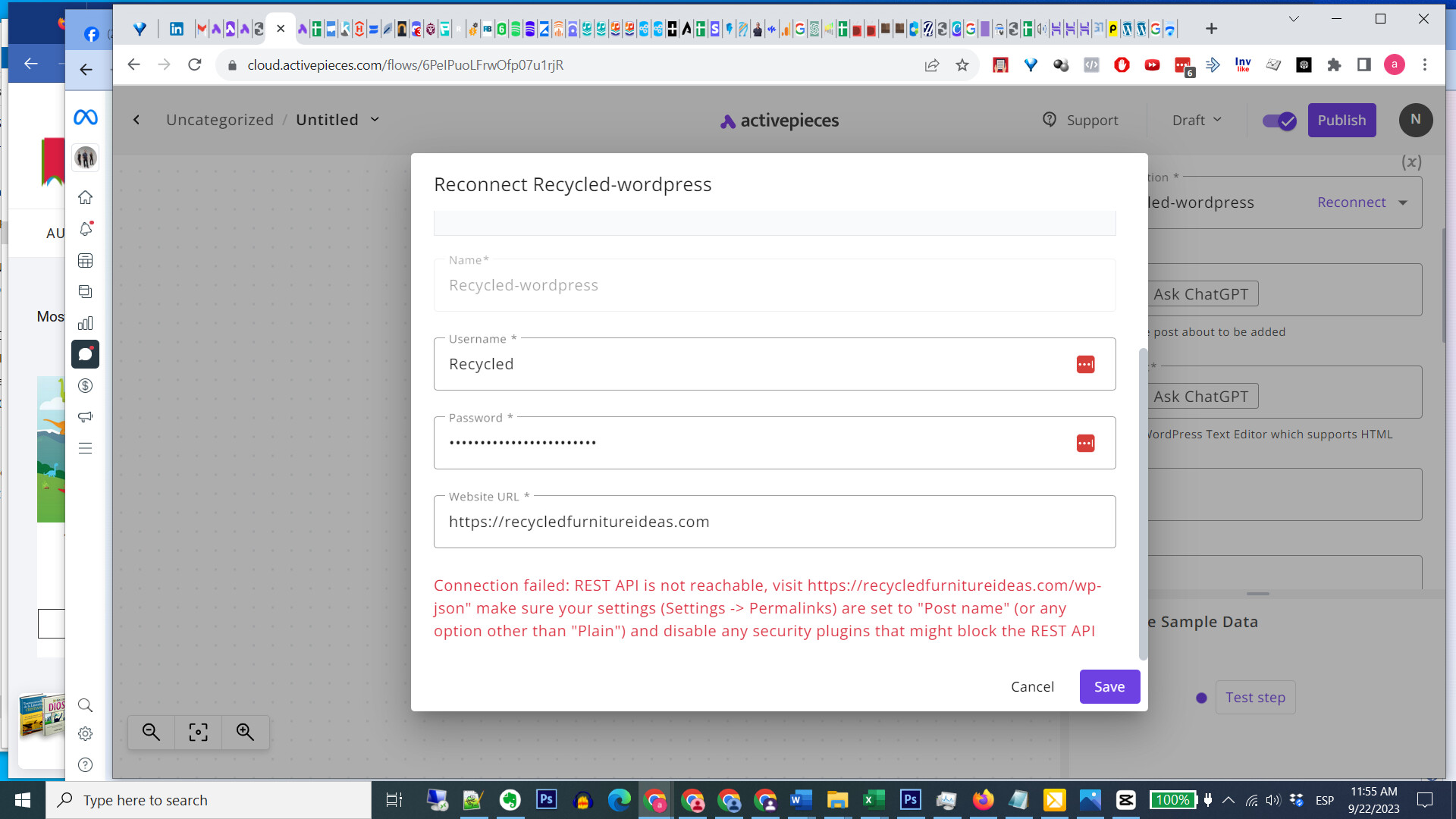Click the red password manager icon in Username field

(x=1085, y=364)
